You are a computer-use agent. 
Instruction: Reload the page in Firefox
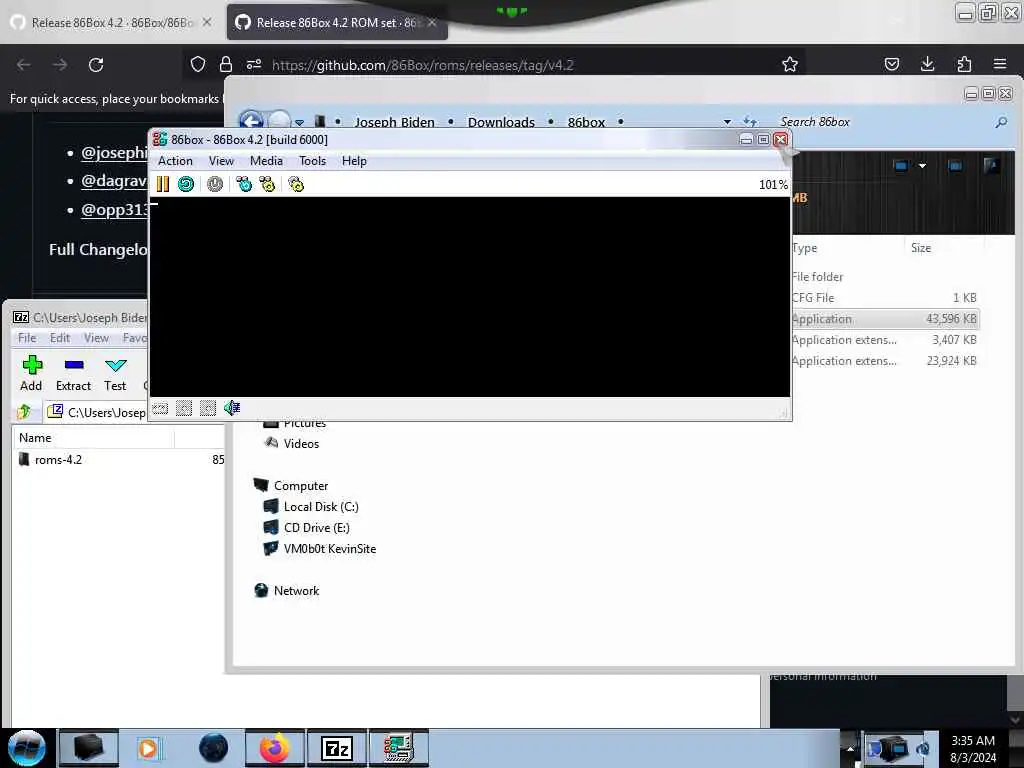coord(96,65)
